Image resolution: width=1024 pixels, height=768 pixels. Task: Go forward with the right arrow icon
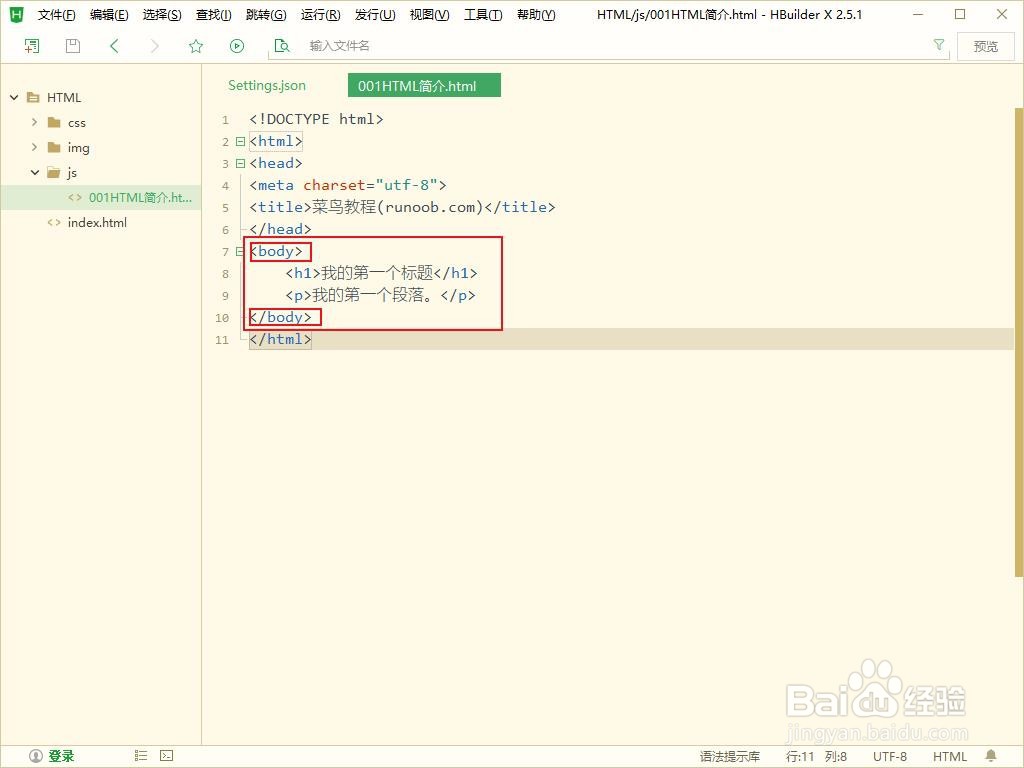click(x=155, y=46)
